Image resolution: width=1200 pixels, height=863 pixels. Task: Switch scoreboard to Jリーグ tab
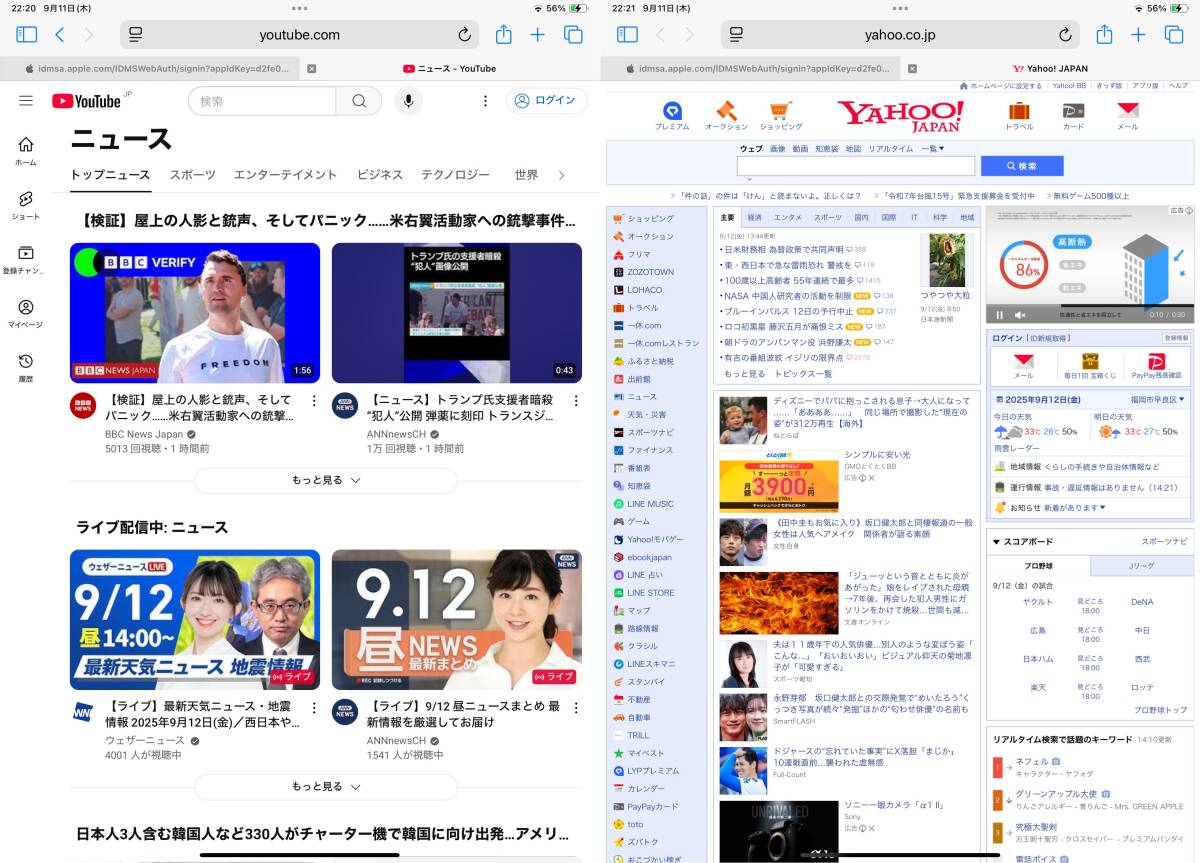(1140, 566)
